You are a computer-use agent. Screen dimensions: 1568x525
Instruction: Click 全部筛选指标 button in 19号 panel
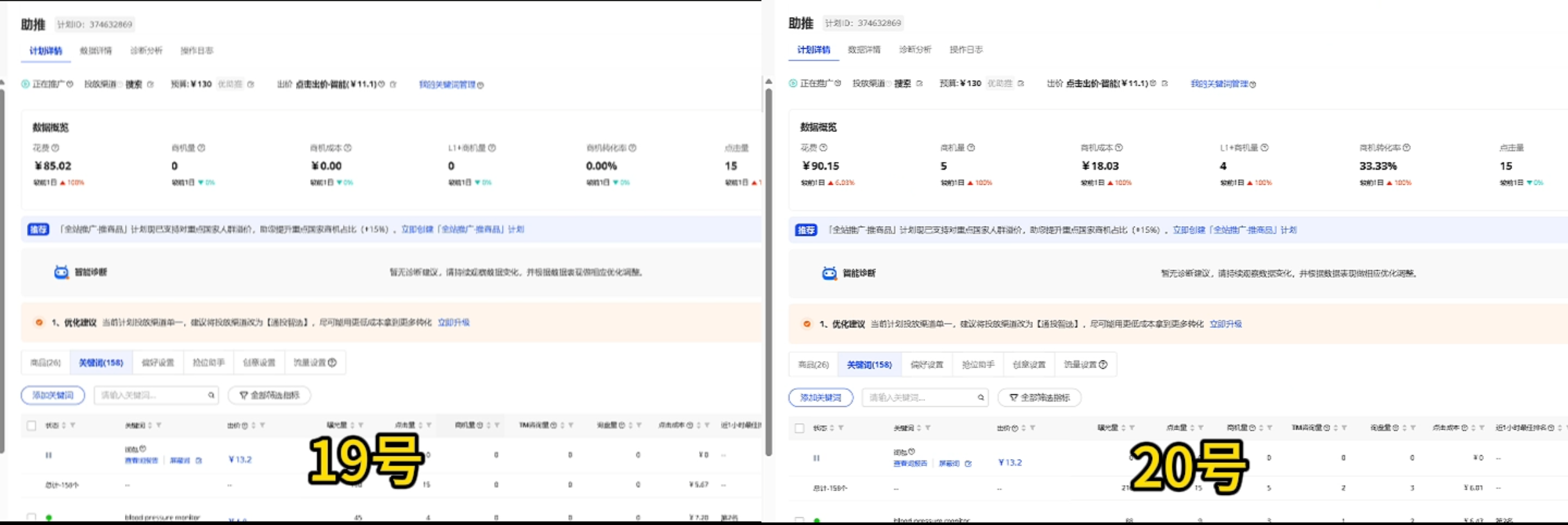pos(269,395)
